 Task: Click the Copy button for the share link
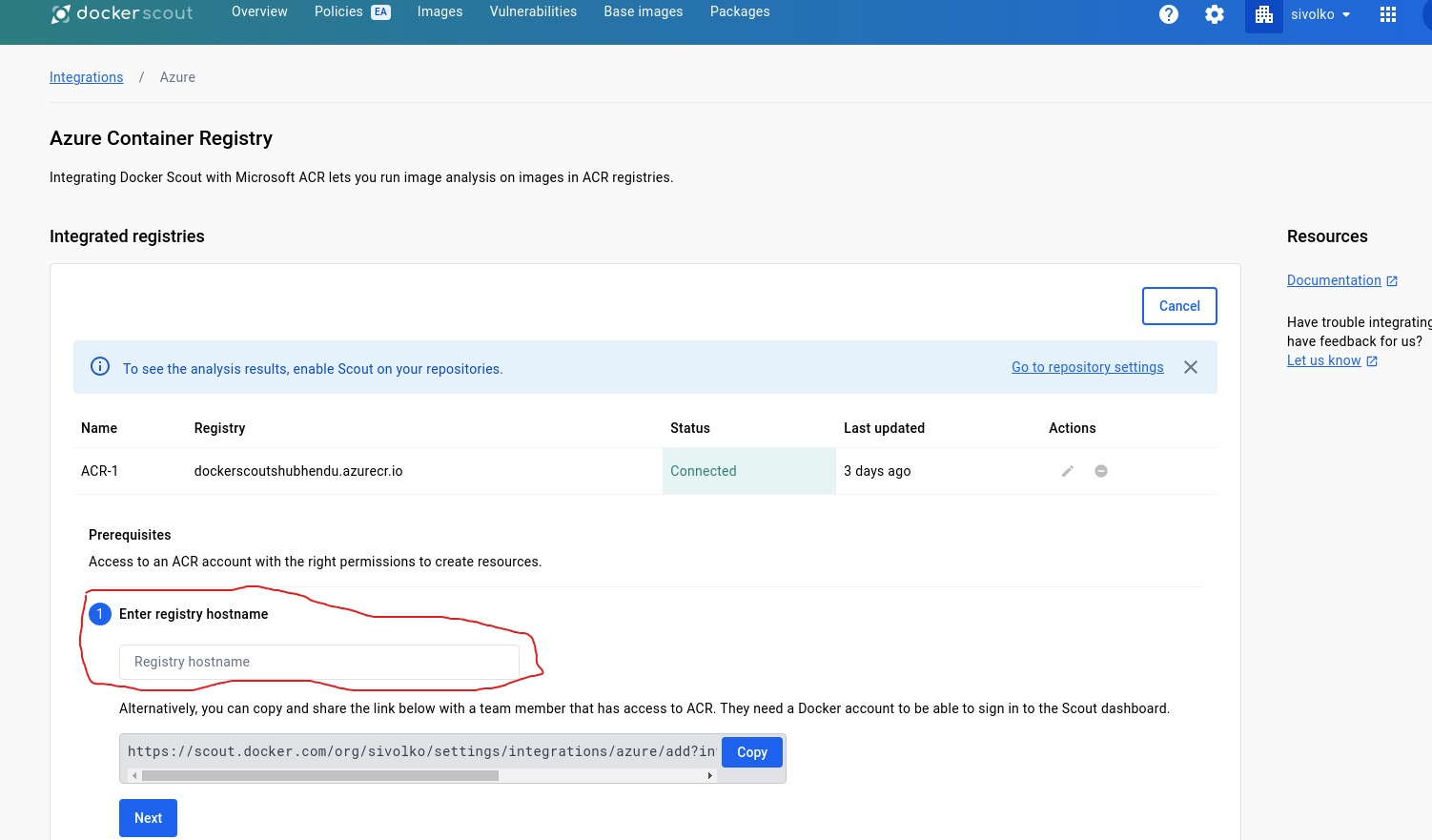click(752, 752)
